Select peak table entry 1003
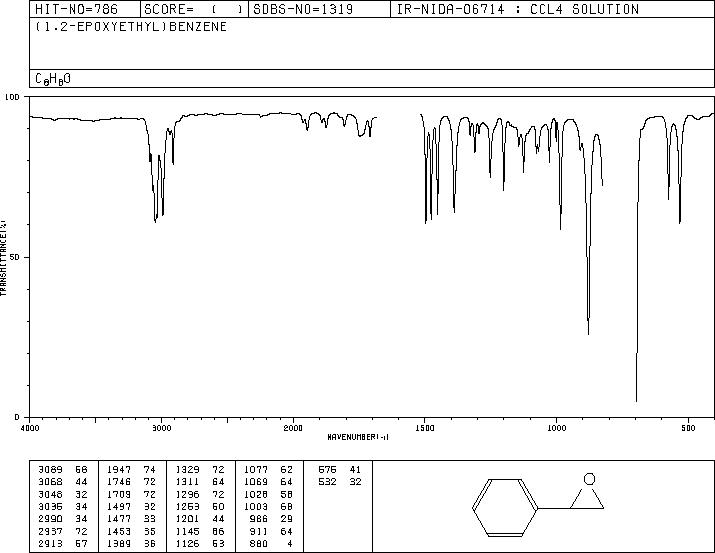The image size is (715, 553). tap(256, 506)
